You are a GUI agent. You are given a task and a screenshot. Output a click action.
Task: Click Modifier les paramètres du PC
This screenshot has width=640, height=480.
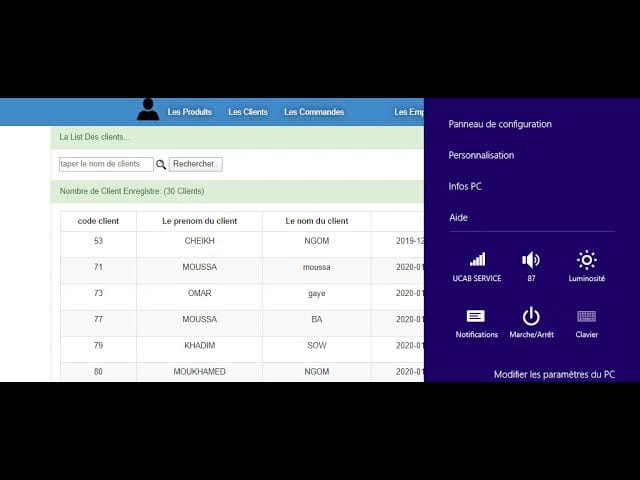point(554,374)
